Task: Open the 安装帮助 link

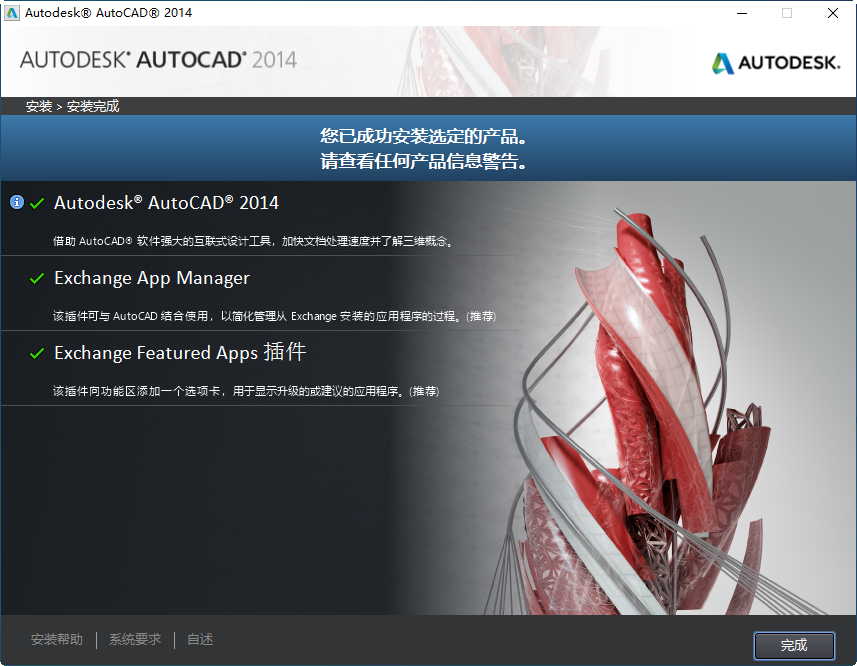Action: (x=57, y=639)
